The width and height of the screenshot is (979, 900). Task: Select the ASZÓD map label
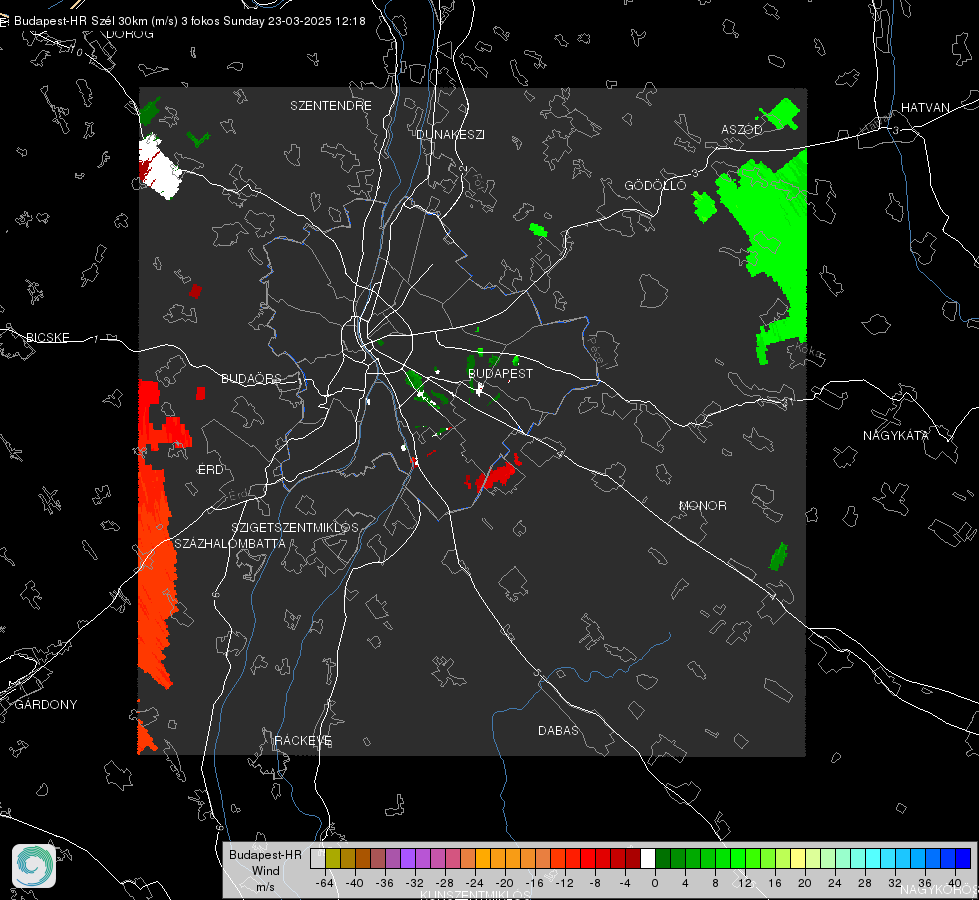tap(742, 129)
